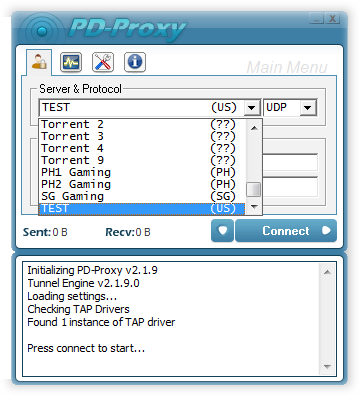
Task: Open the account login tab icon
Action: click(39, 62)
